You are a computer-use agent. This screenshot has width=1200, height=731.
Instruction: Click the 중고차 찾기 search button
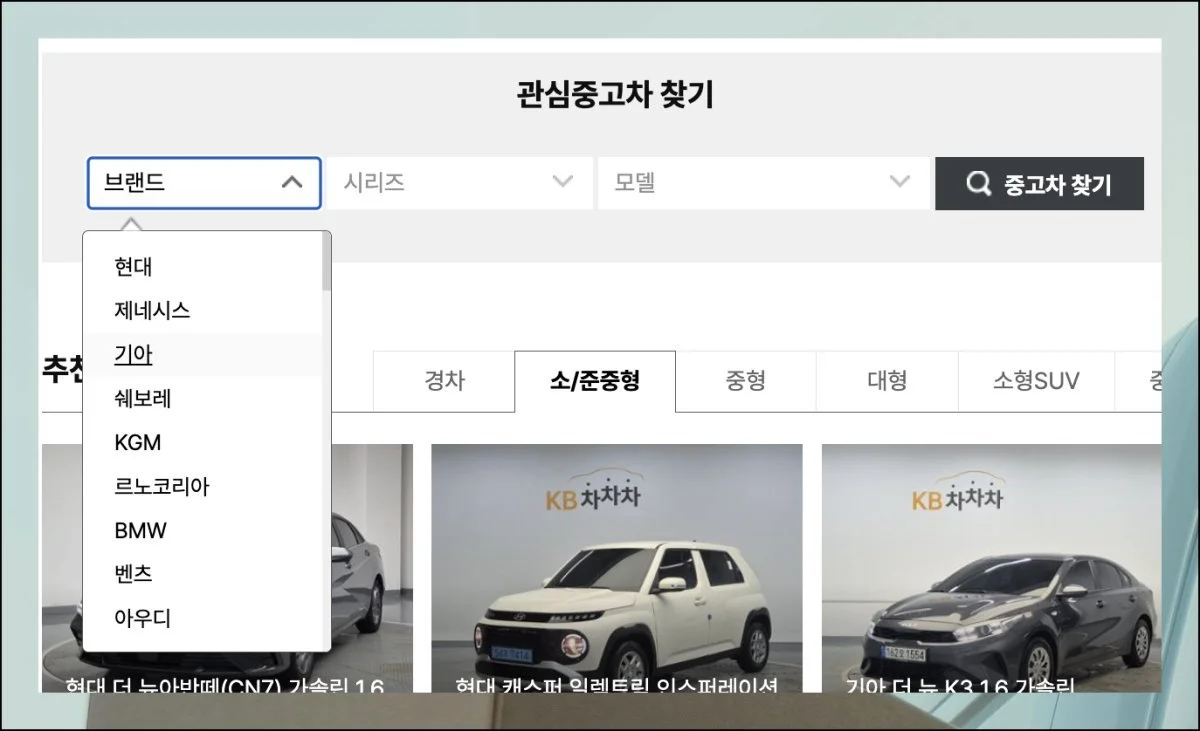(x=1039, y=183)
